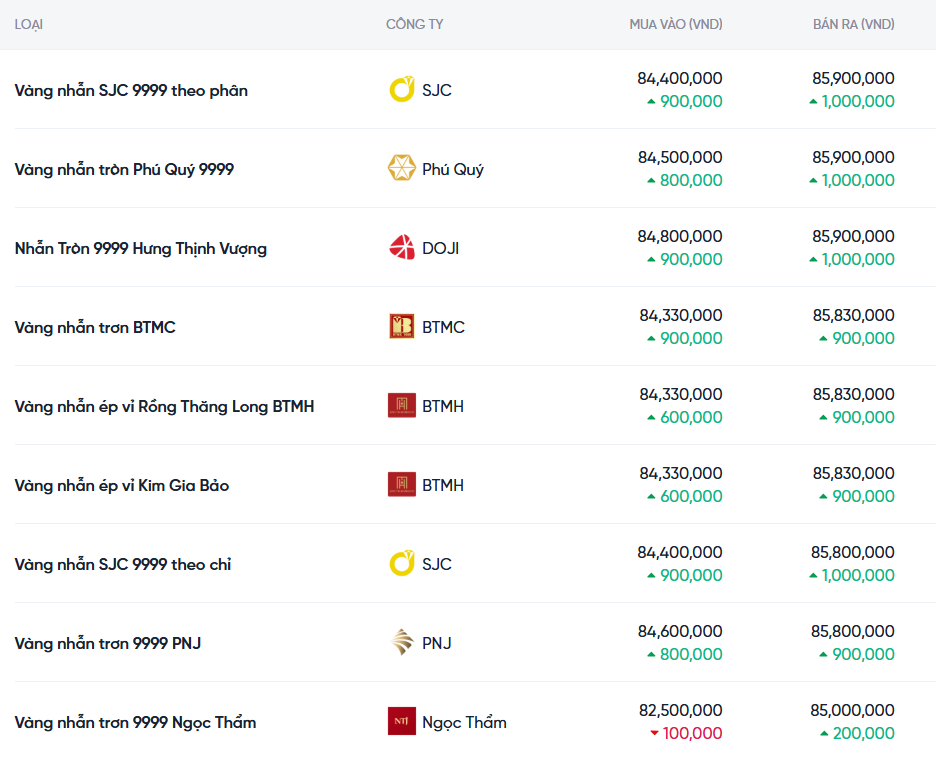Click the Ngọc Thẩm company logo
936x758 pixels.
point(401,722)
